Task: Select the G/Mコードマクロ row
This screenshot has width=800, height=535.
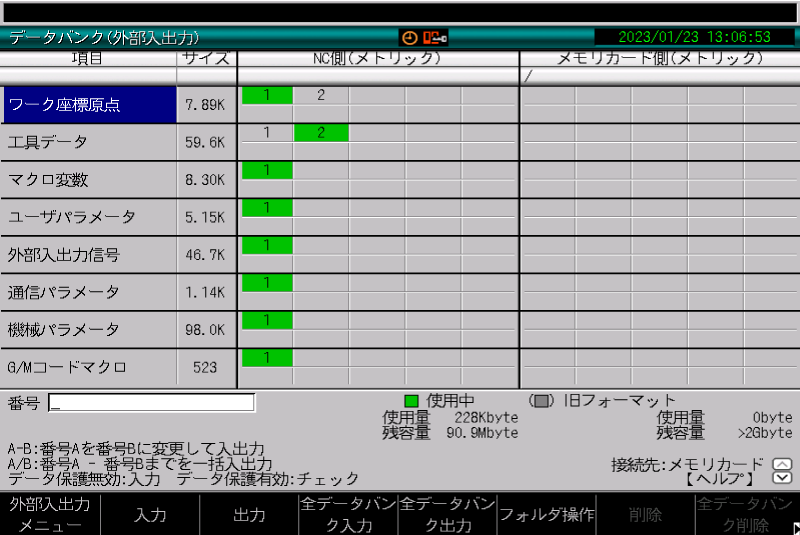Action: (89, 367)
